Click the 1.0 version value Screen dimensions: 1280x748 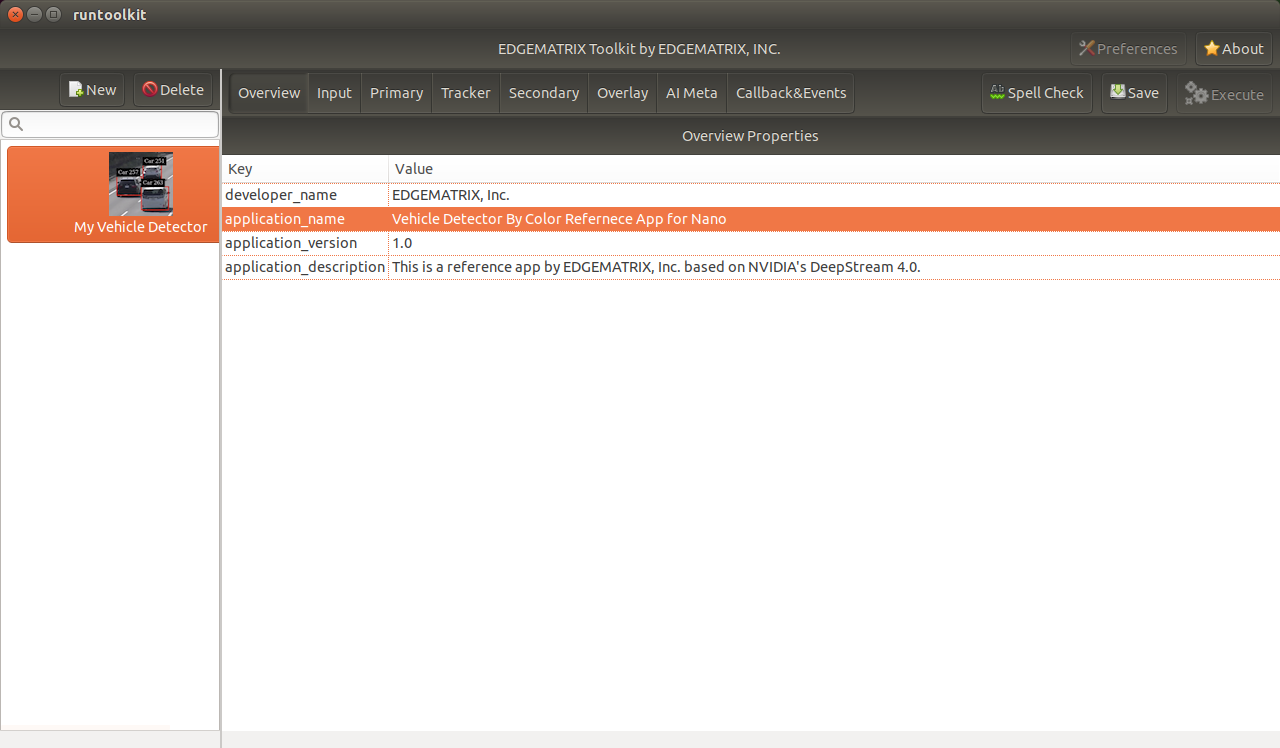834,243
